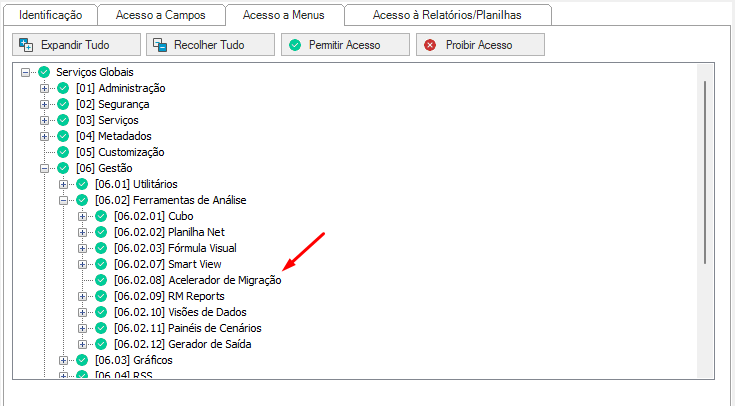Click green status icon of Visões de Dados

101,312
